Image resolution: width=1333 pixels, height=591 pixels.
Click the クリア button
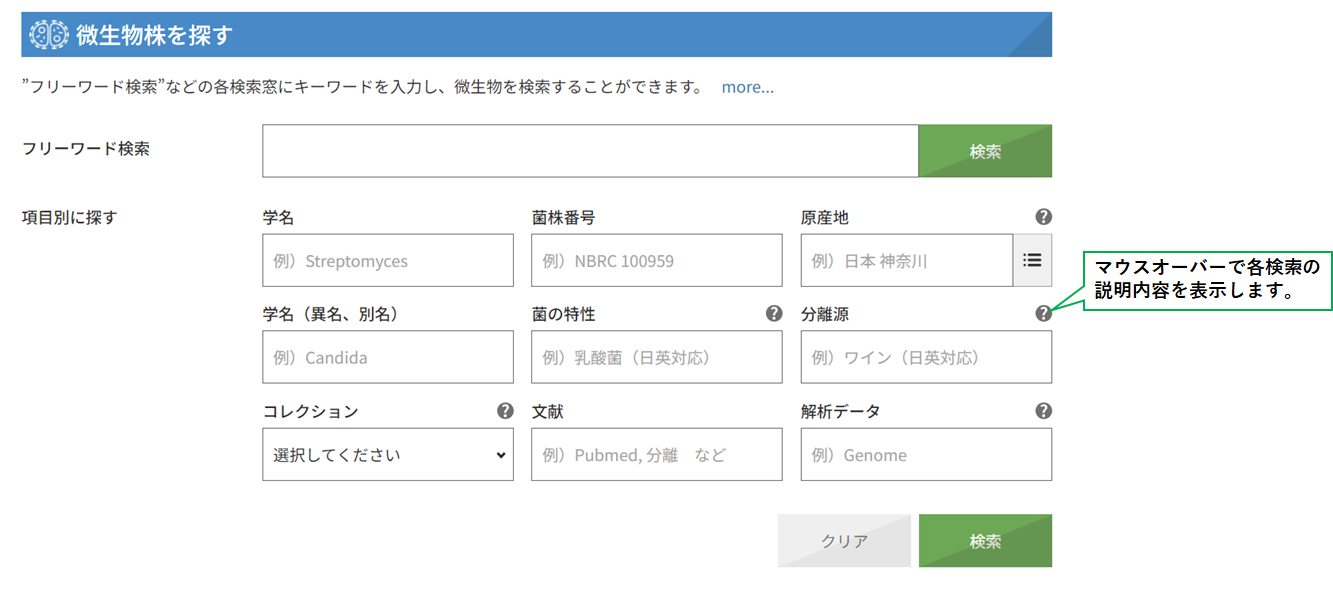[x=845, y=541]
